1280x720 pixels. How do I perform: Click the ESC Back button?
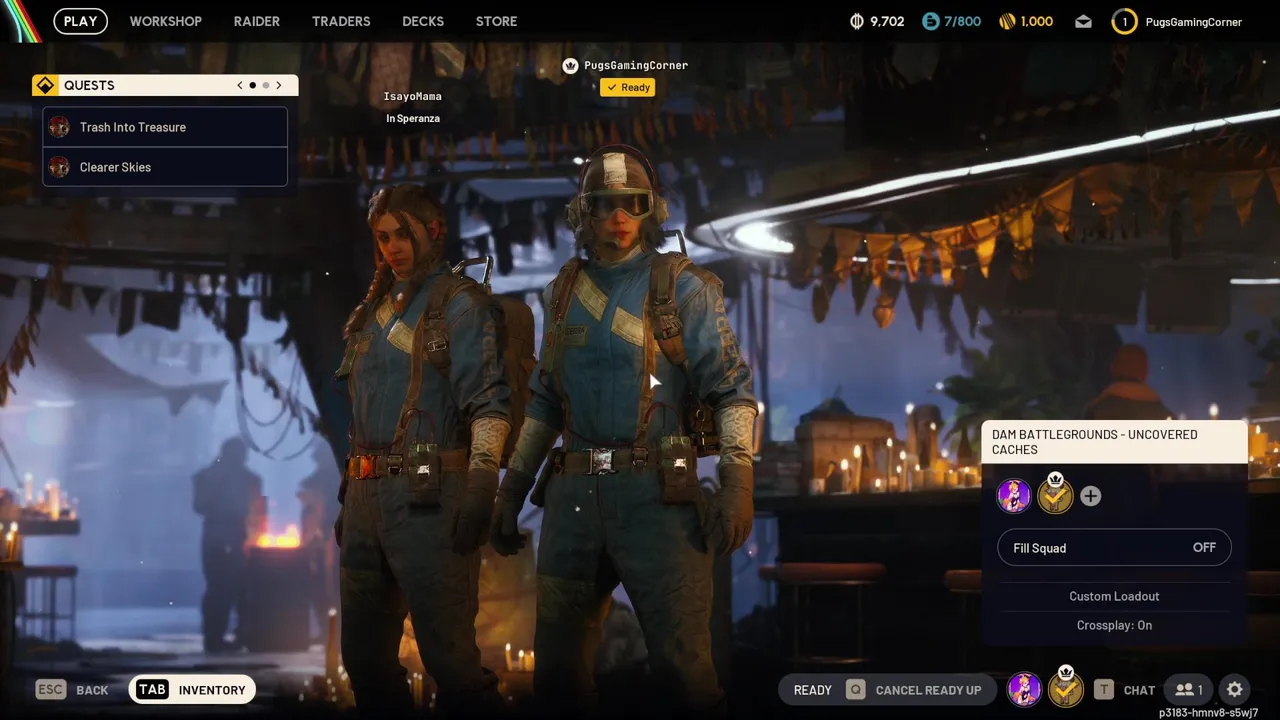coord(72,689)
